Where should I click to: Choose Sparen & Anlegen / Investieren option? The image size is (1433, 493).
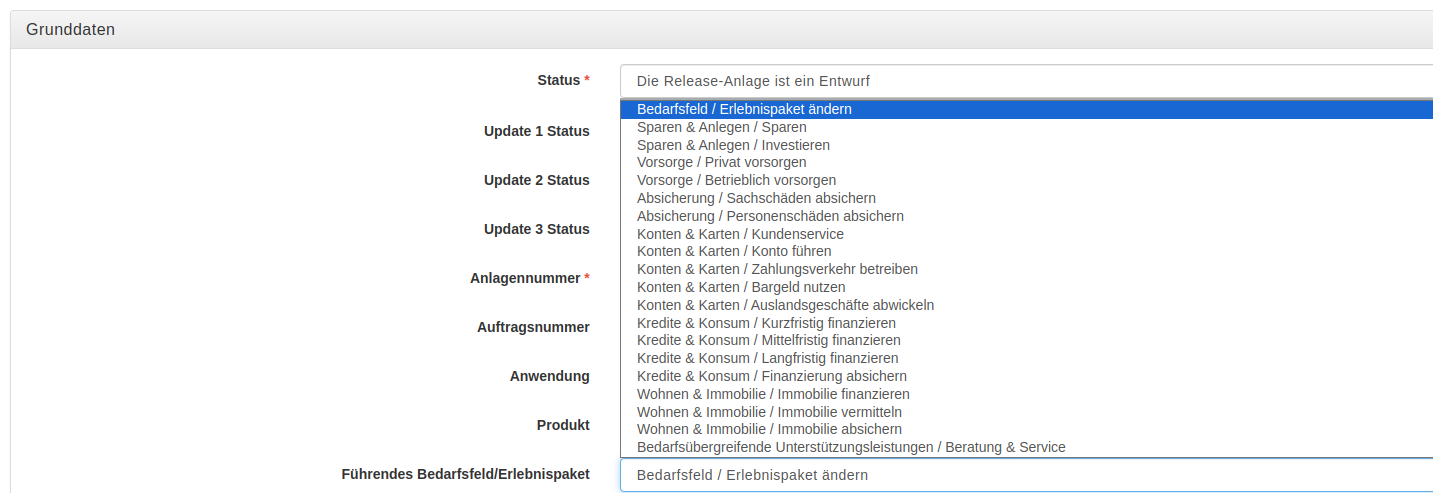pos(1026,145)
